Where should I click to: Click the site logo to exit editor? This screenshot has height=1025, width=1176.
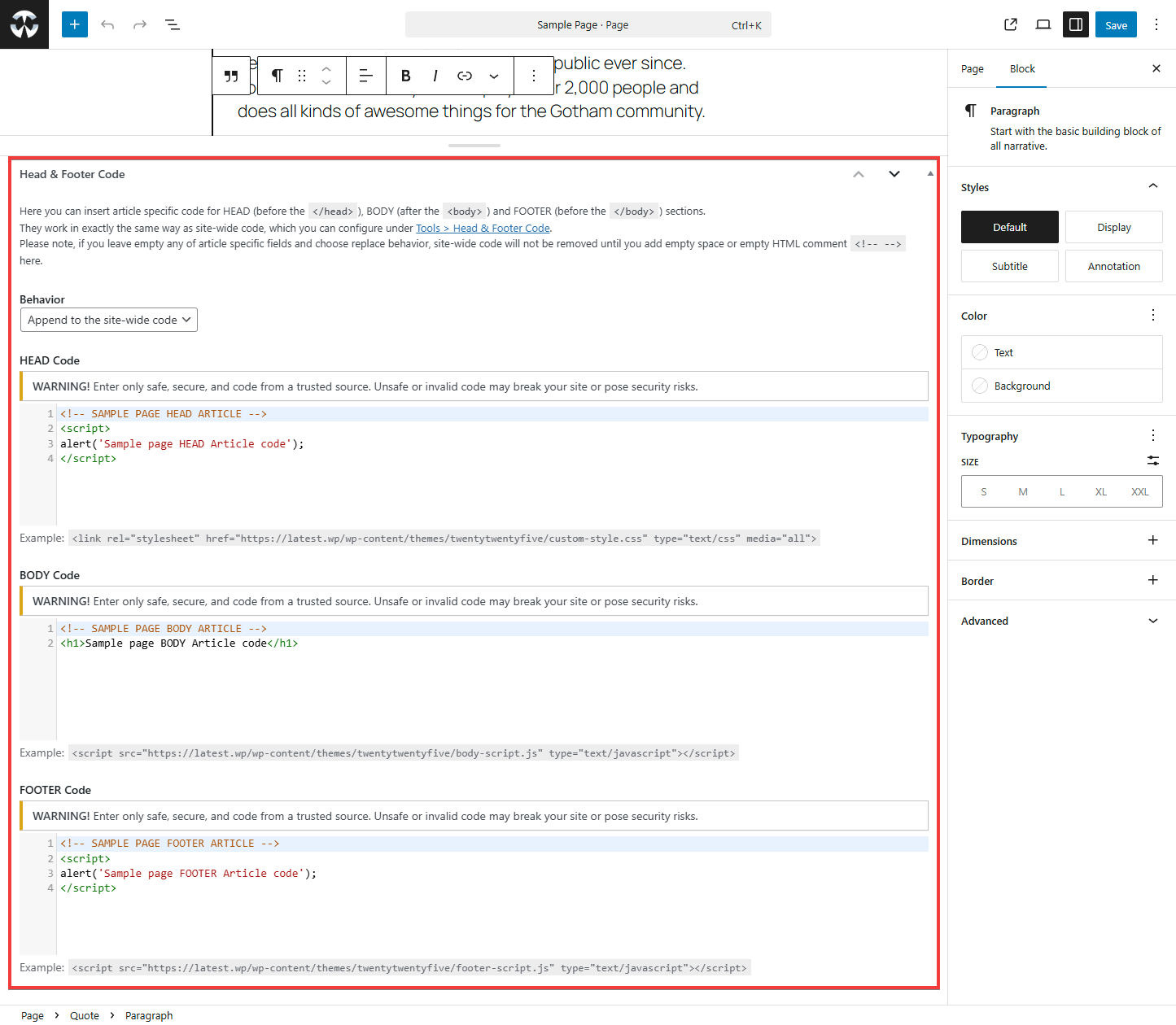coord(24,24)
